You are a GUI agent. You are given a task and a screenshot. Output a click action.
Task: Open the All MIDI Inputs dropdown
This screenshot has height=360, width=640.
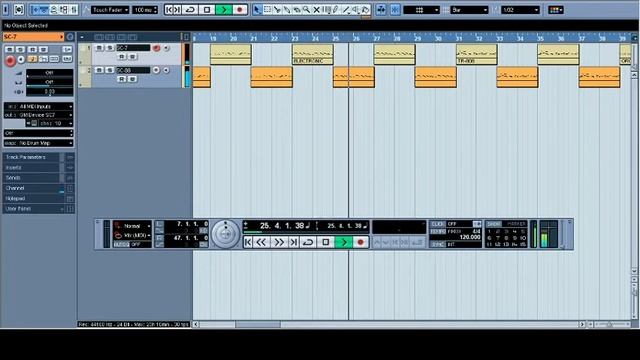pyautogui.click(x=39, y=107)
